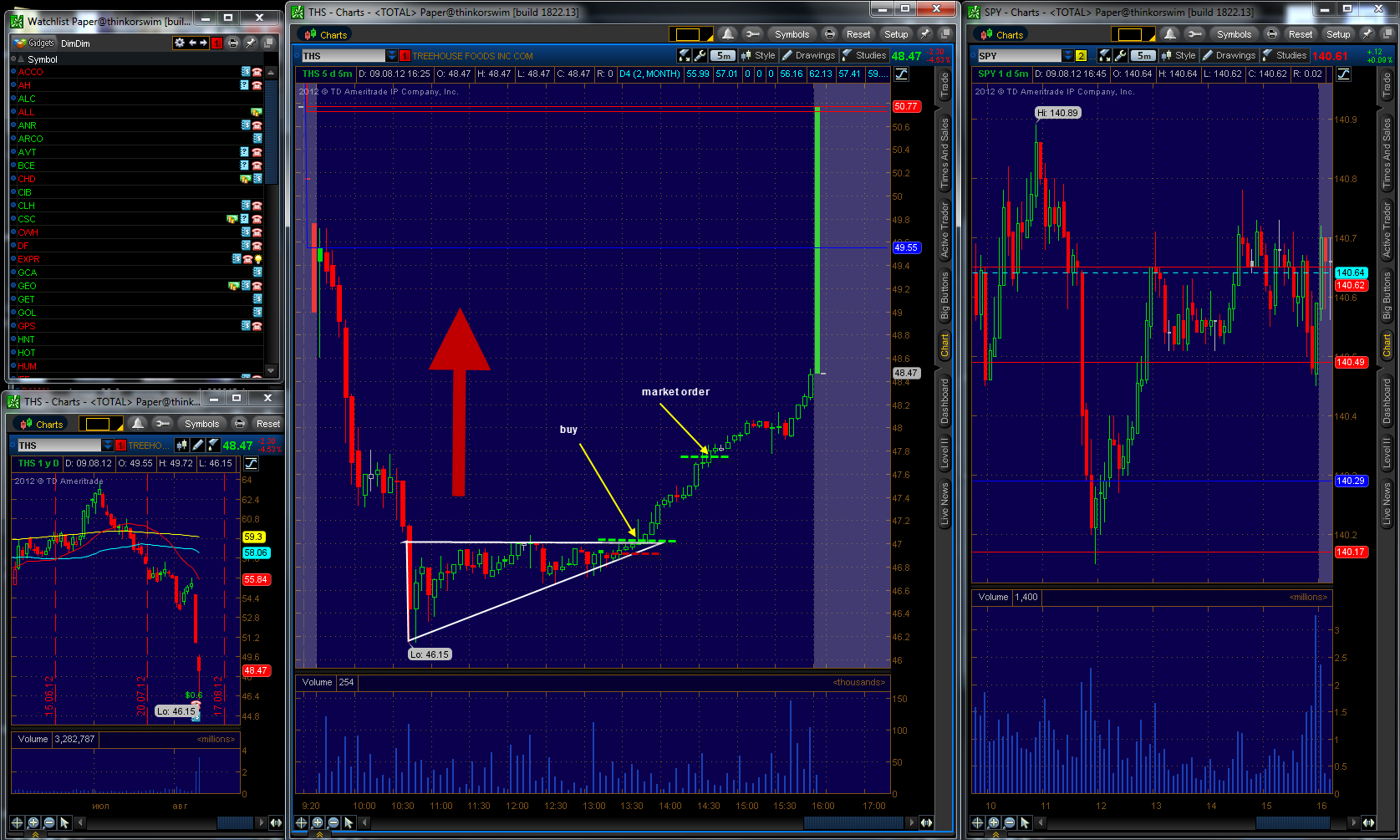
Task: Open Drawings menu in SPY chart
Action: click(1229, 56)
